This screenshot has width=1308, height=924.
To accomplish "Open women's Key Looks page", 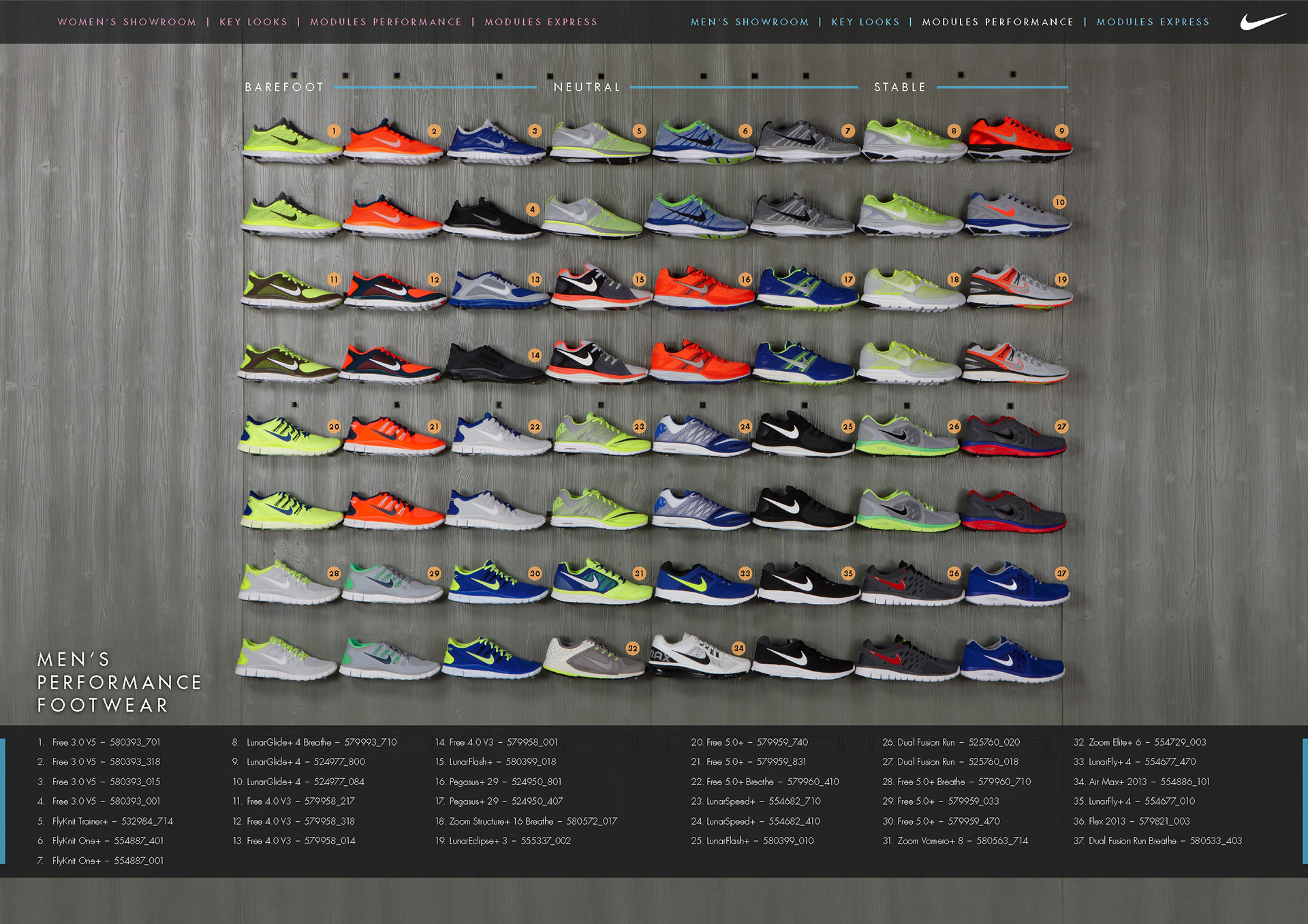I will click(x=253, y=22).
